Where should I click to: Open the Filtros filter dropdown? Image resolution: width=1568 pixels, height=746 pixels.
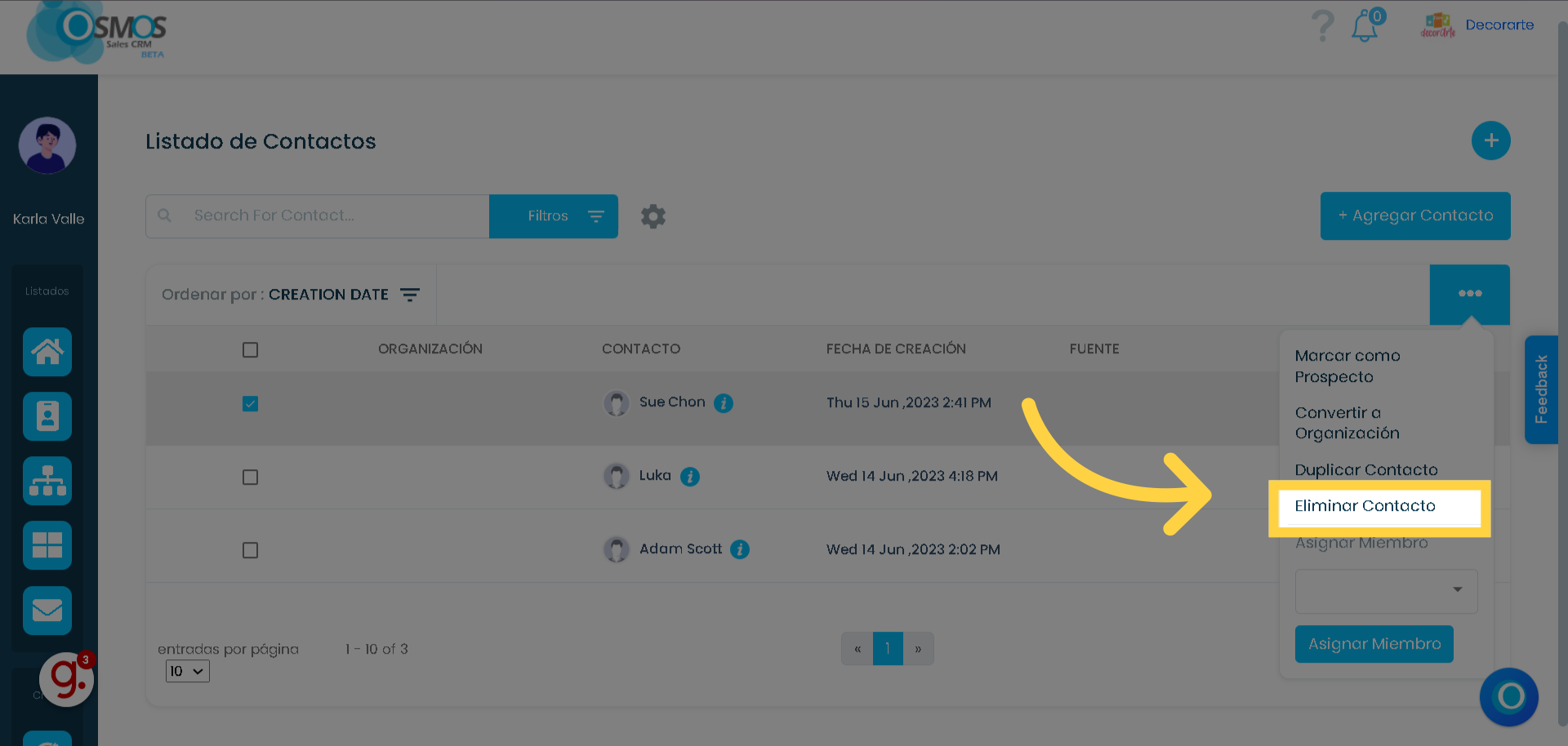(x=554, y=216)
